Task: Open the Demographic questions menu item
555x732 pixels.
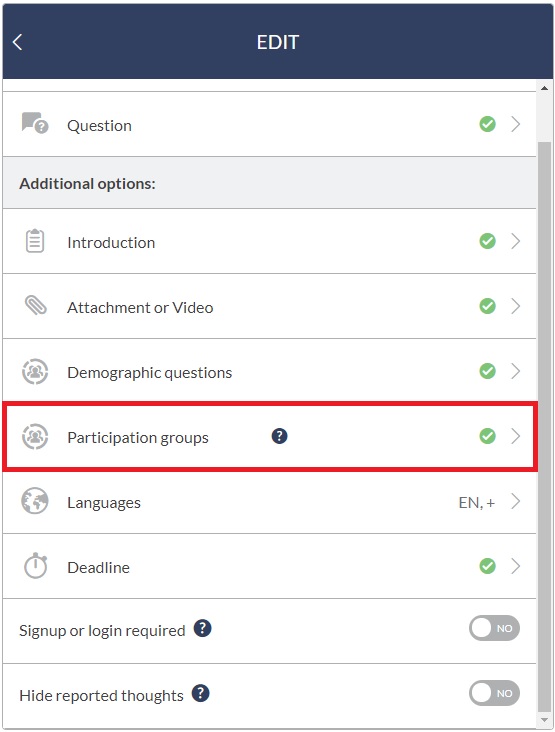Action: (270, 372)
